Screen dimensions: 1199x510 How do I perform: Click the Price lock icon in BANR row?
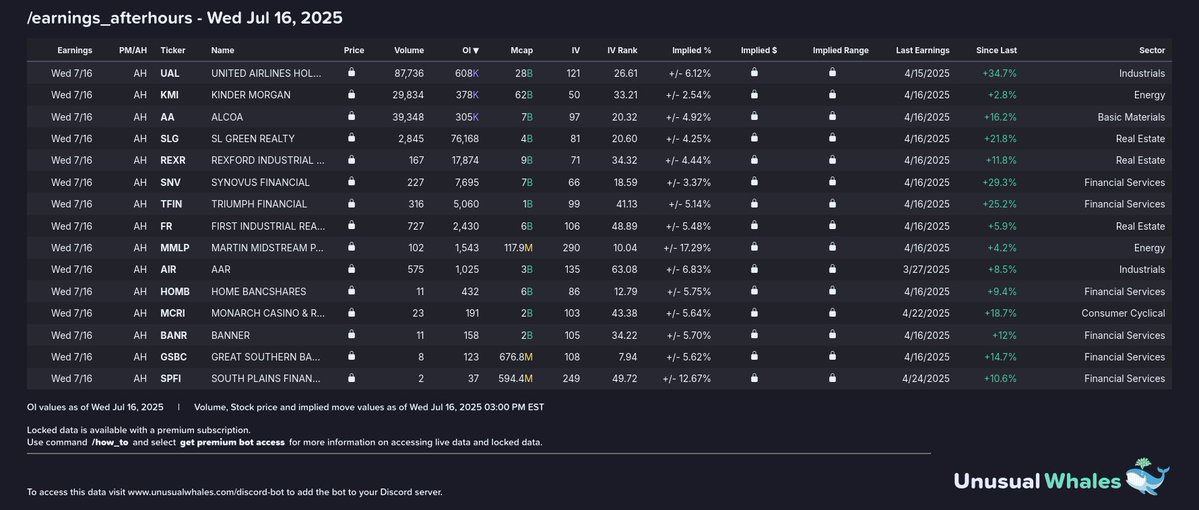coord(351,334)
